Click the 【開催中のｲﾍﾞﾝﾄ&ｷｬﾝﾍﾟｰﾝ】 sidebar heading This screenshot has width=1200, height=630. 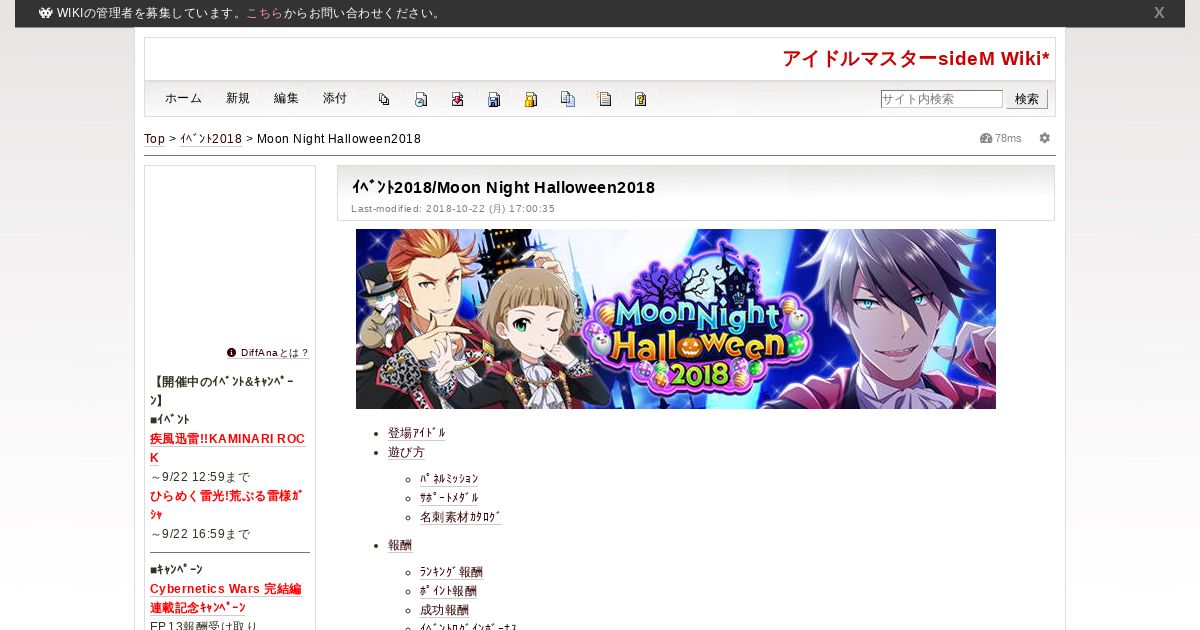click(222, 391)
